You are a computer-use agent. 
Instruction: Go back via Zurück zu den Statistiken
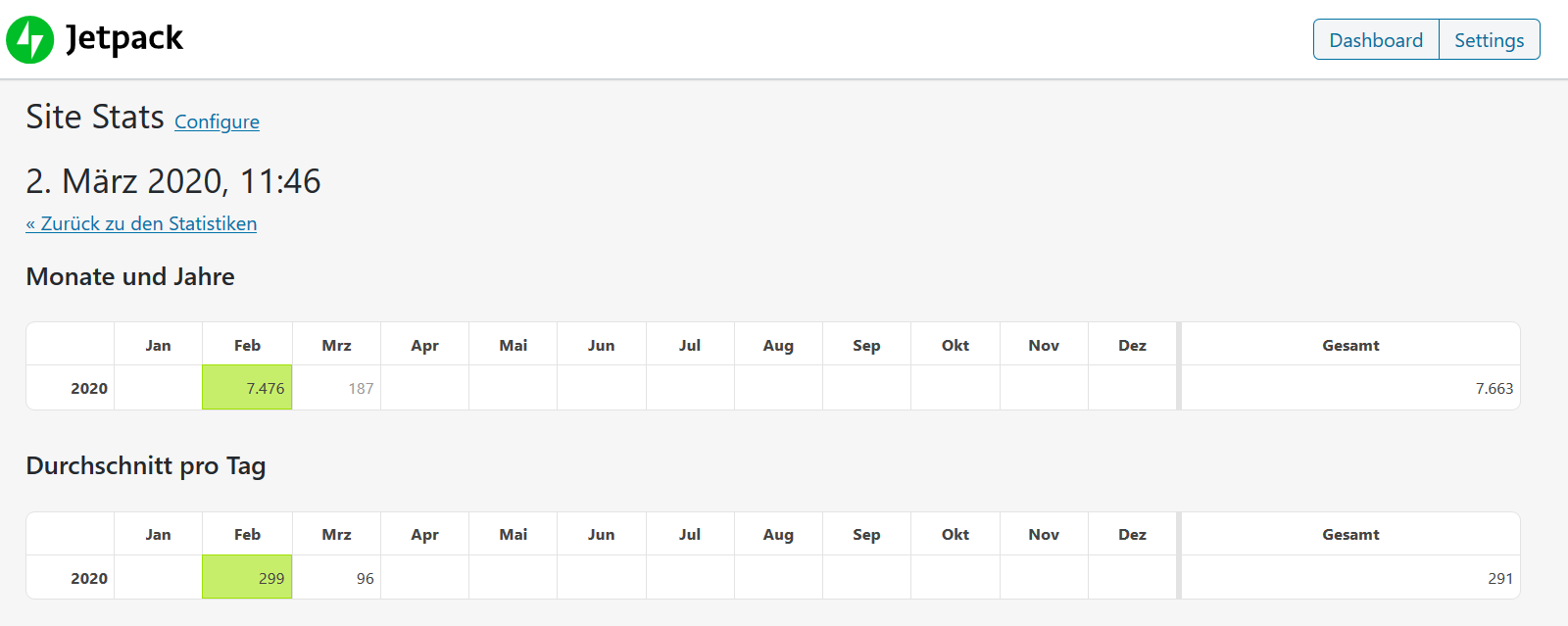(141, 223)
